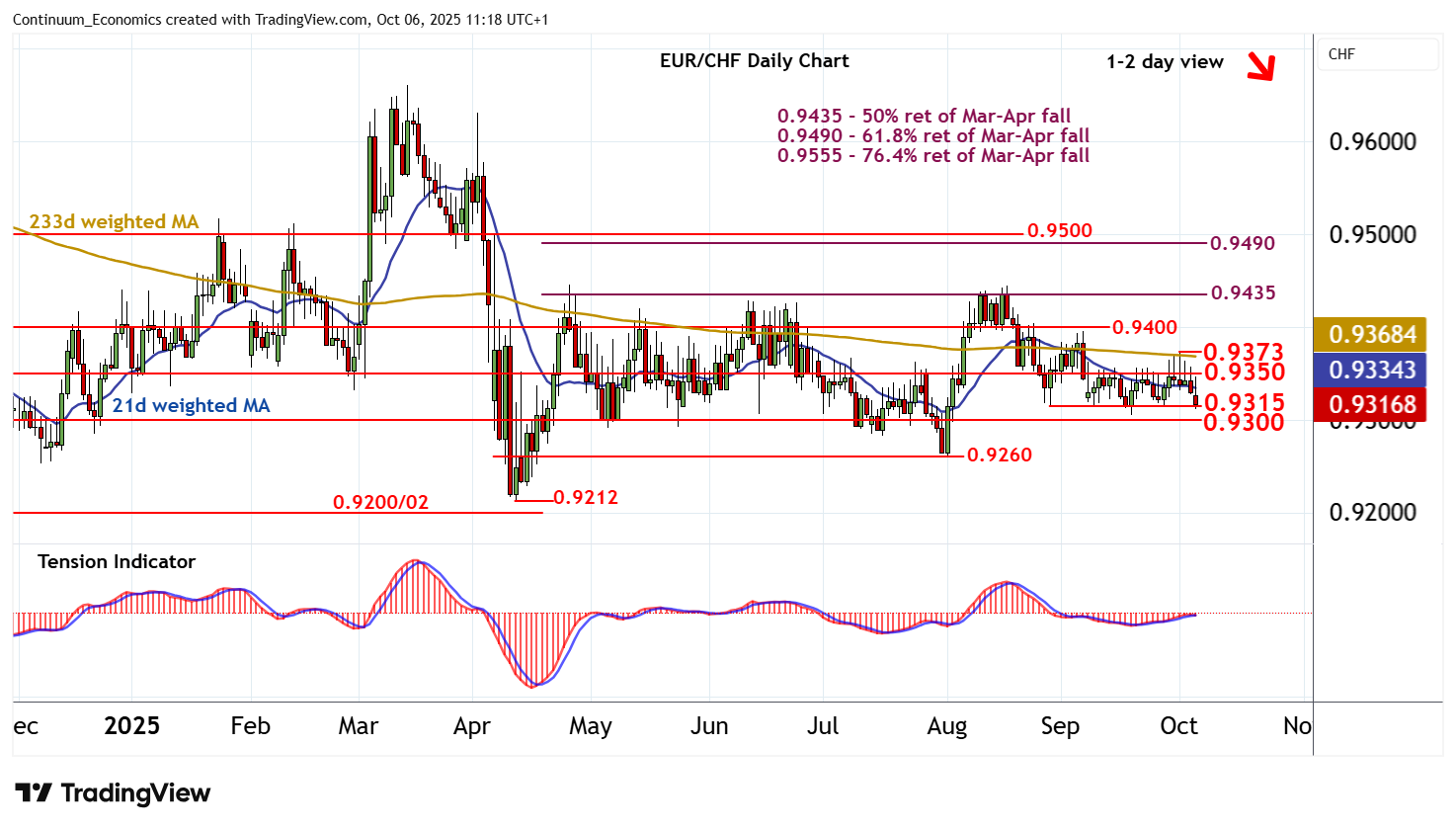
Task: Click the Apr marker on time axis
Action: [471, 727]
